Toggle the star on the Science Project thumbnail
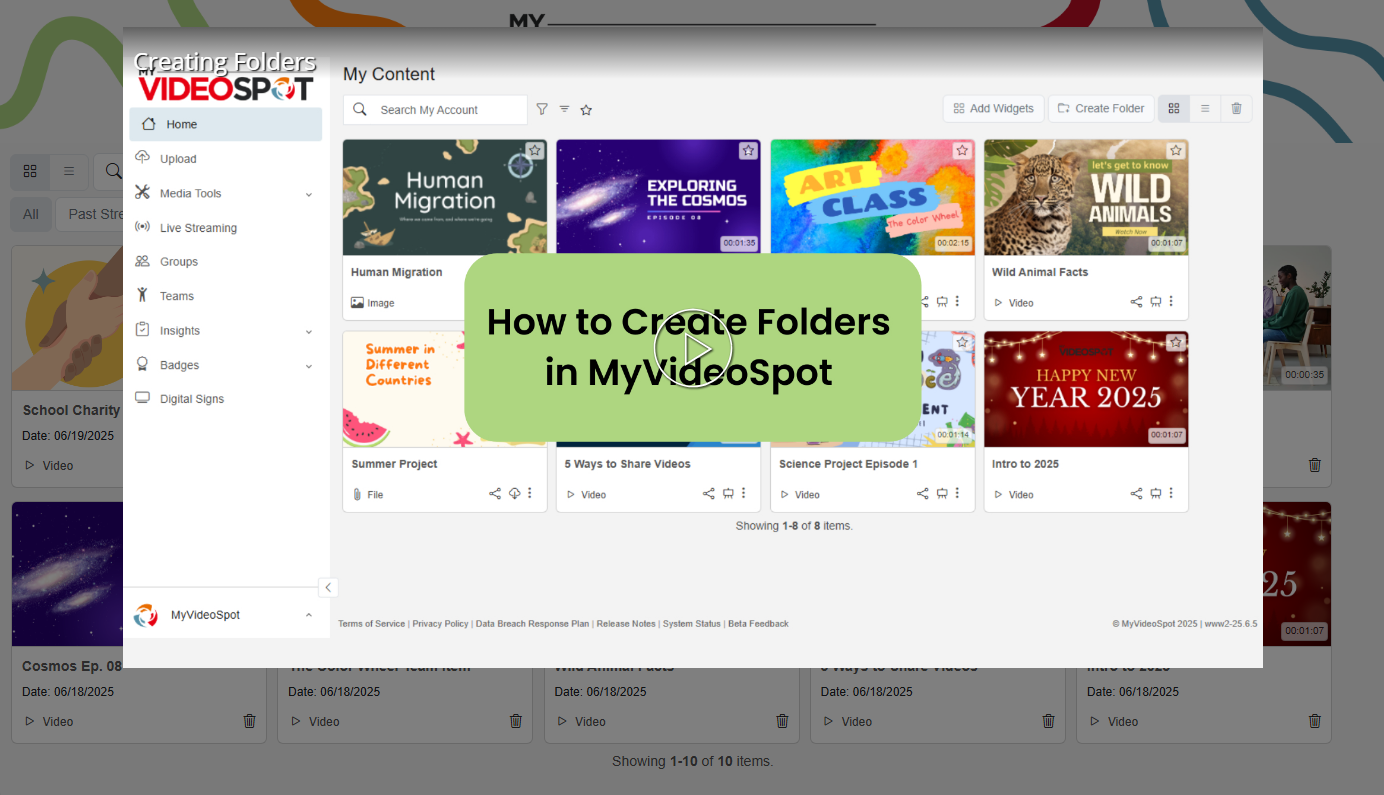The height and width of the screenshot is (795, 1384). (962, 343)
